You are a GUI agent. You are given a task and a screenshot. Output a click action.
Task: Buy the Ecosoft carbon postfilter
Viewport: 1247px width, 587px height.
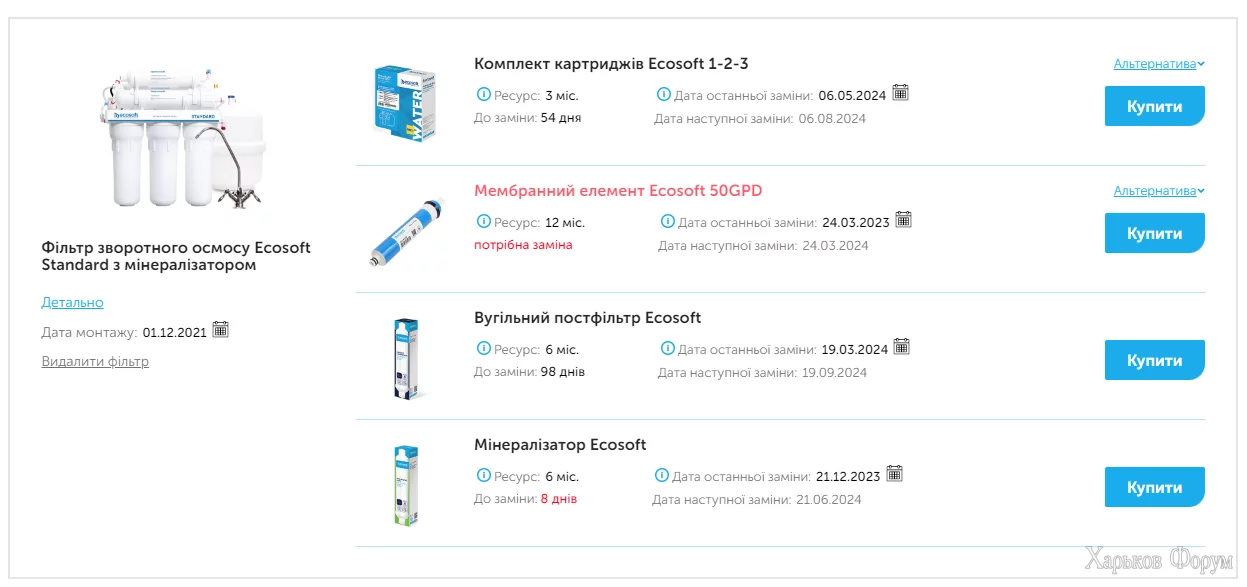[1154, 360]
